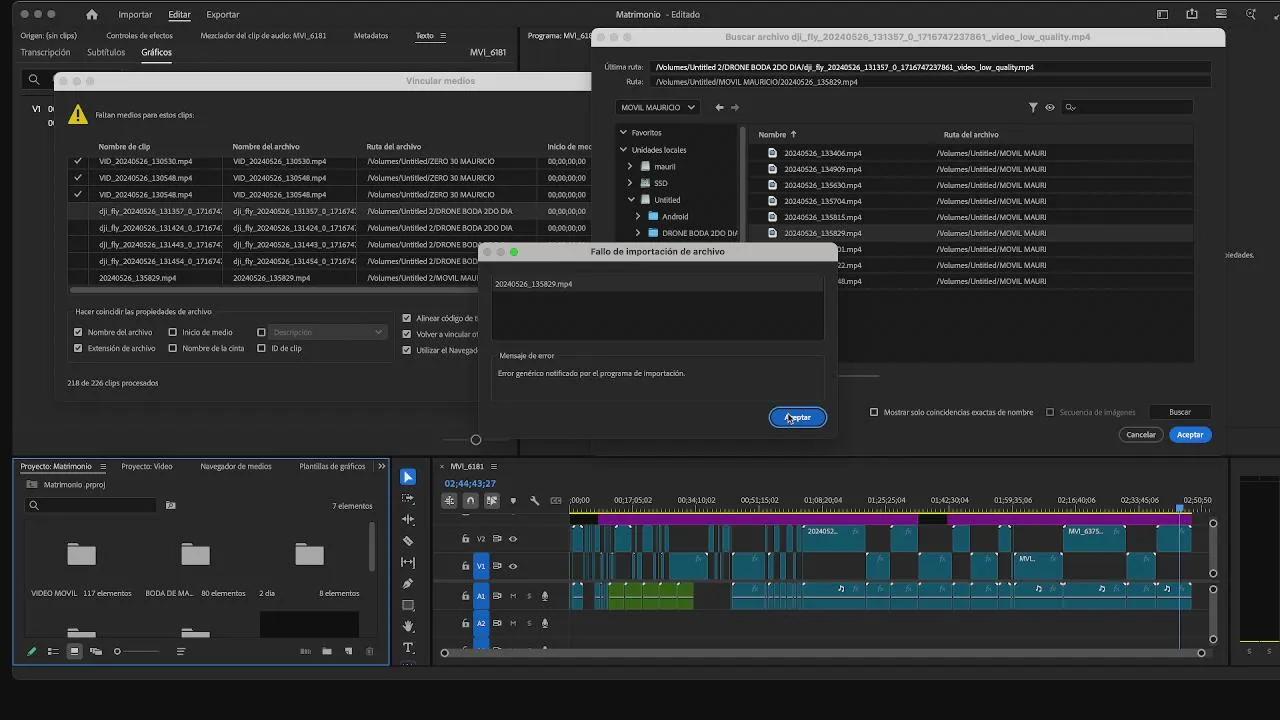Enable the ID de clip checkbox
This screenshot has width=1280, height=720.
click(261, 348)
